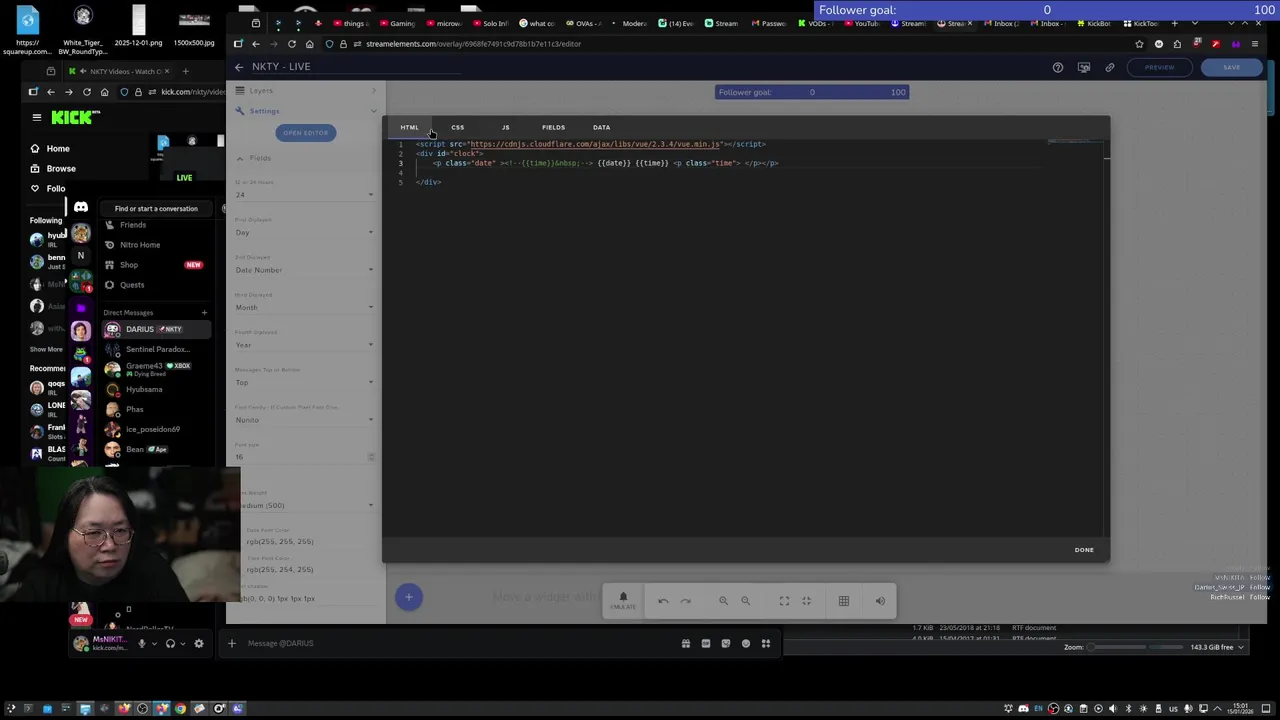This screenshot has height=720, width=1280.
Task: Click the redo arrow in bottom toolbar
Action: pos(686,601)
